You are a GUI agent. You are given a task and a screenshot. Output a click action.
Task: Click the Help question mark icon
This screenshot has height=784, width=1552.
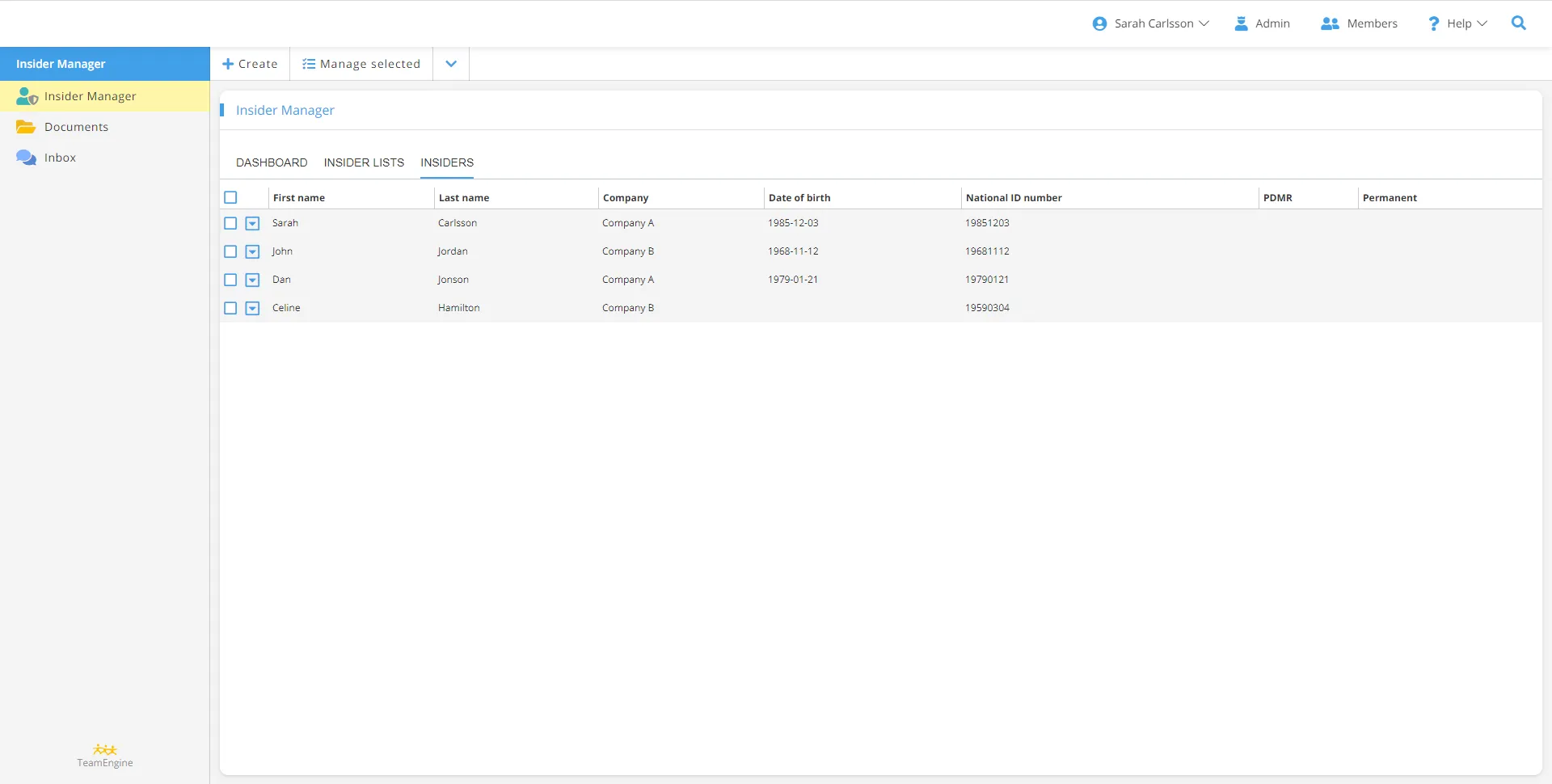pos(1433,23)
